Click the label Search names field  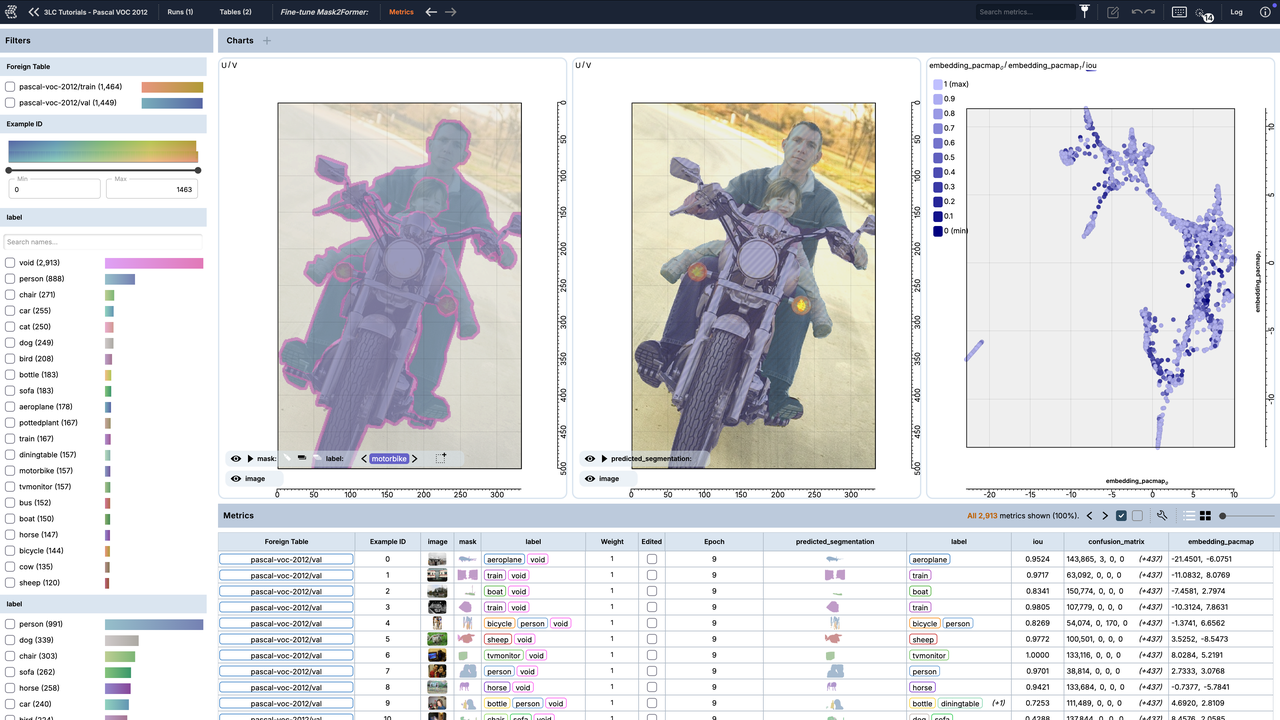click(103, 242)
